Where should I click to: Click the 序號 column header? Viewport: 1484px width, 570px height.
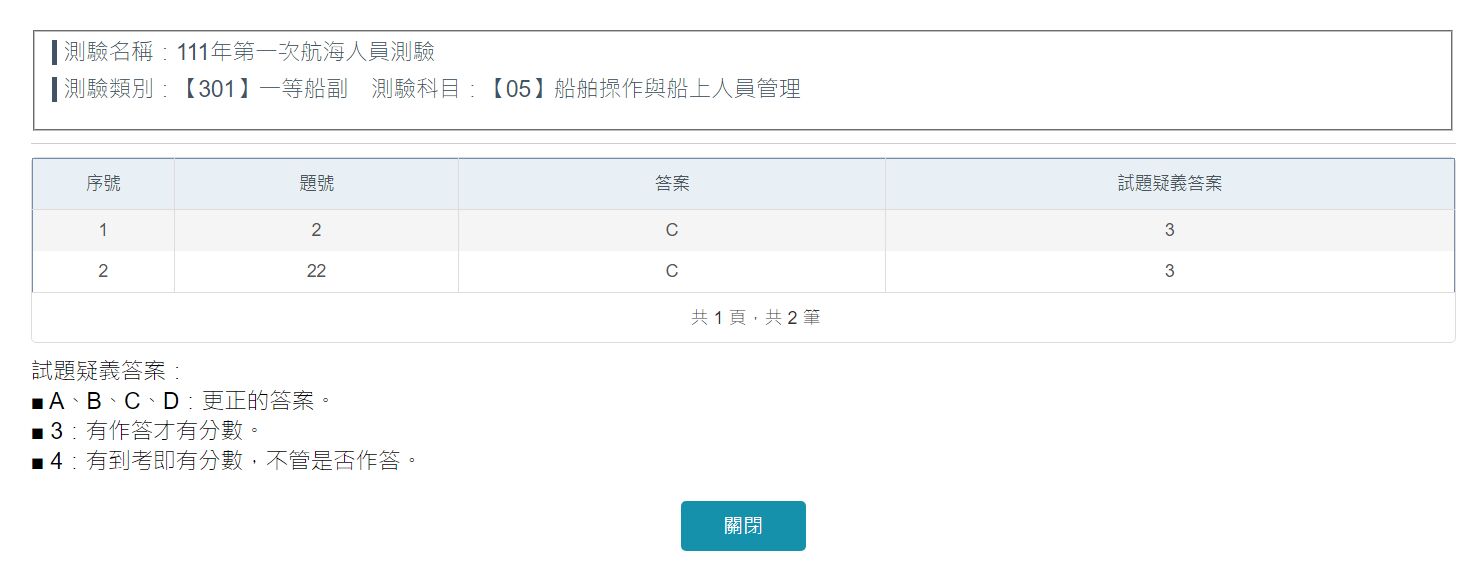pos(103,184)
